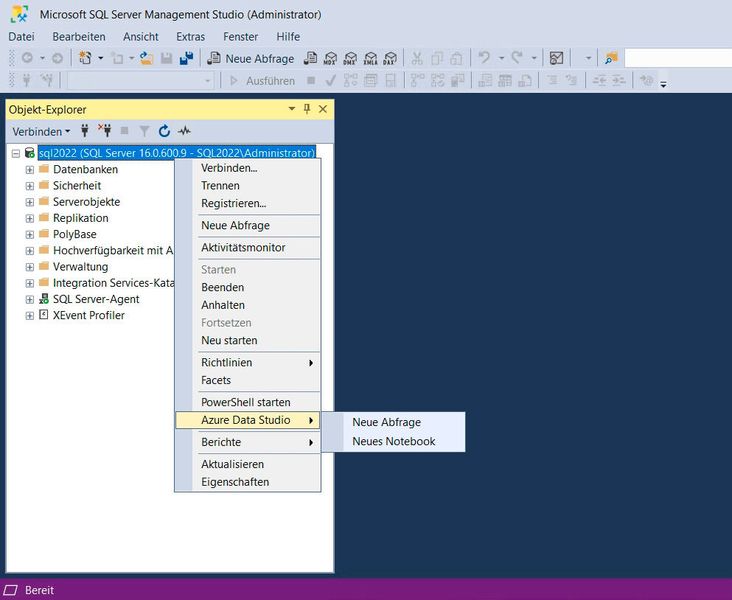The height and width of the screenshot is (600, 732).
Task: Open a new MDX query
Action: click(331, 58)
